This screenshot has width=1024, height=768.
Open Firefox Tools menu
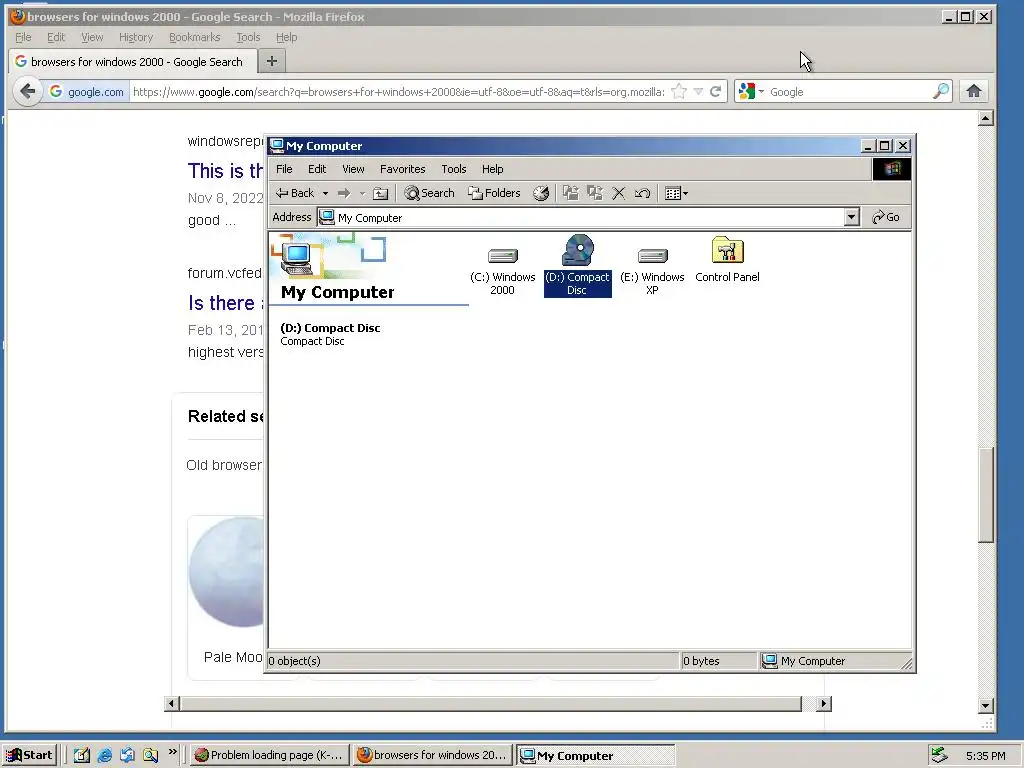pyautogui.click(x=248, y=37)
